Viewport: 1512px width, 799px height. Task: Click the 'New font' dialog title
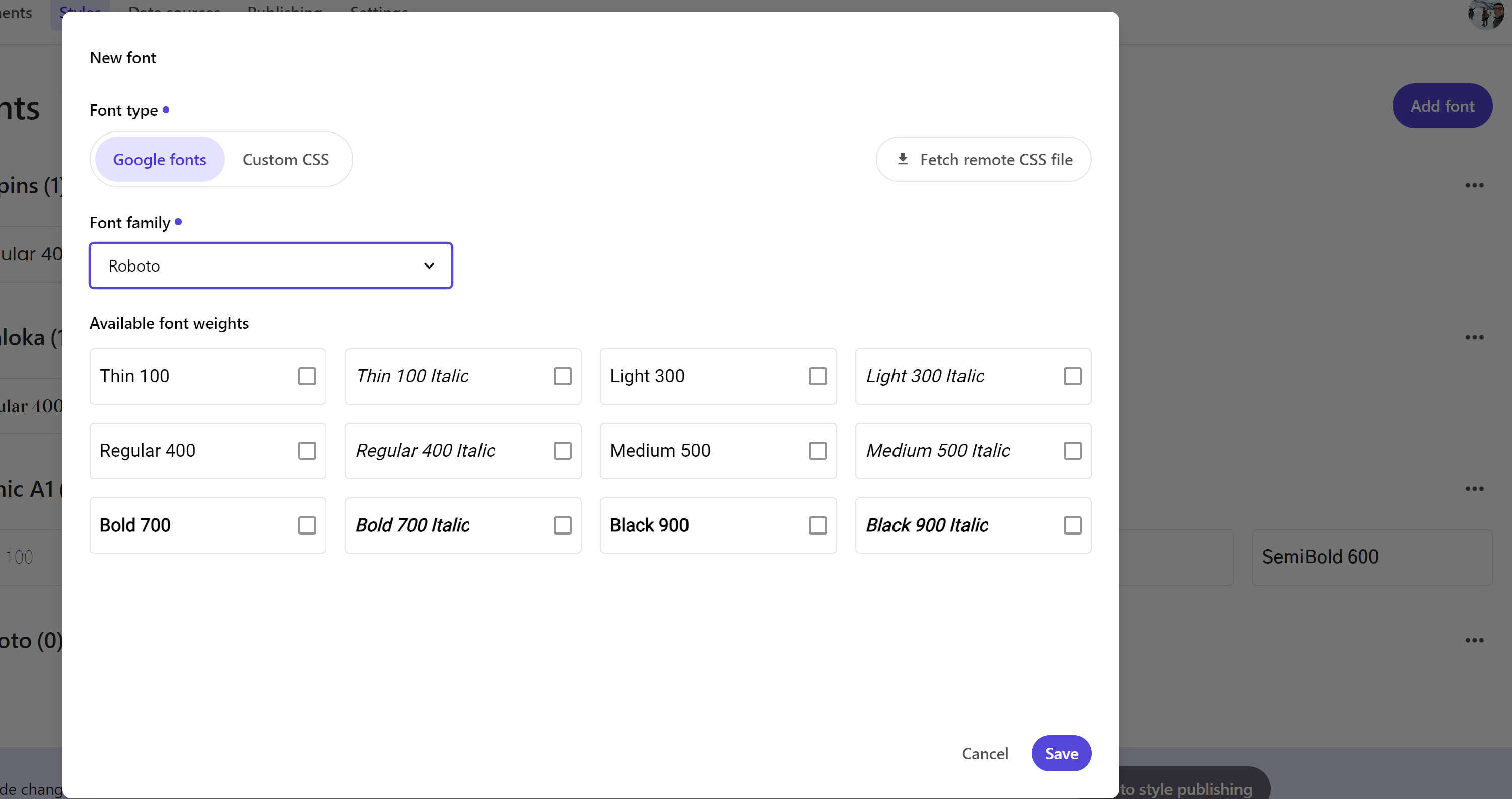click(x=123, y=58)
